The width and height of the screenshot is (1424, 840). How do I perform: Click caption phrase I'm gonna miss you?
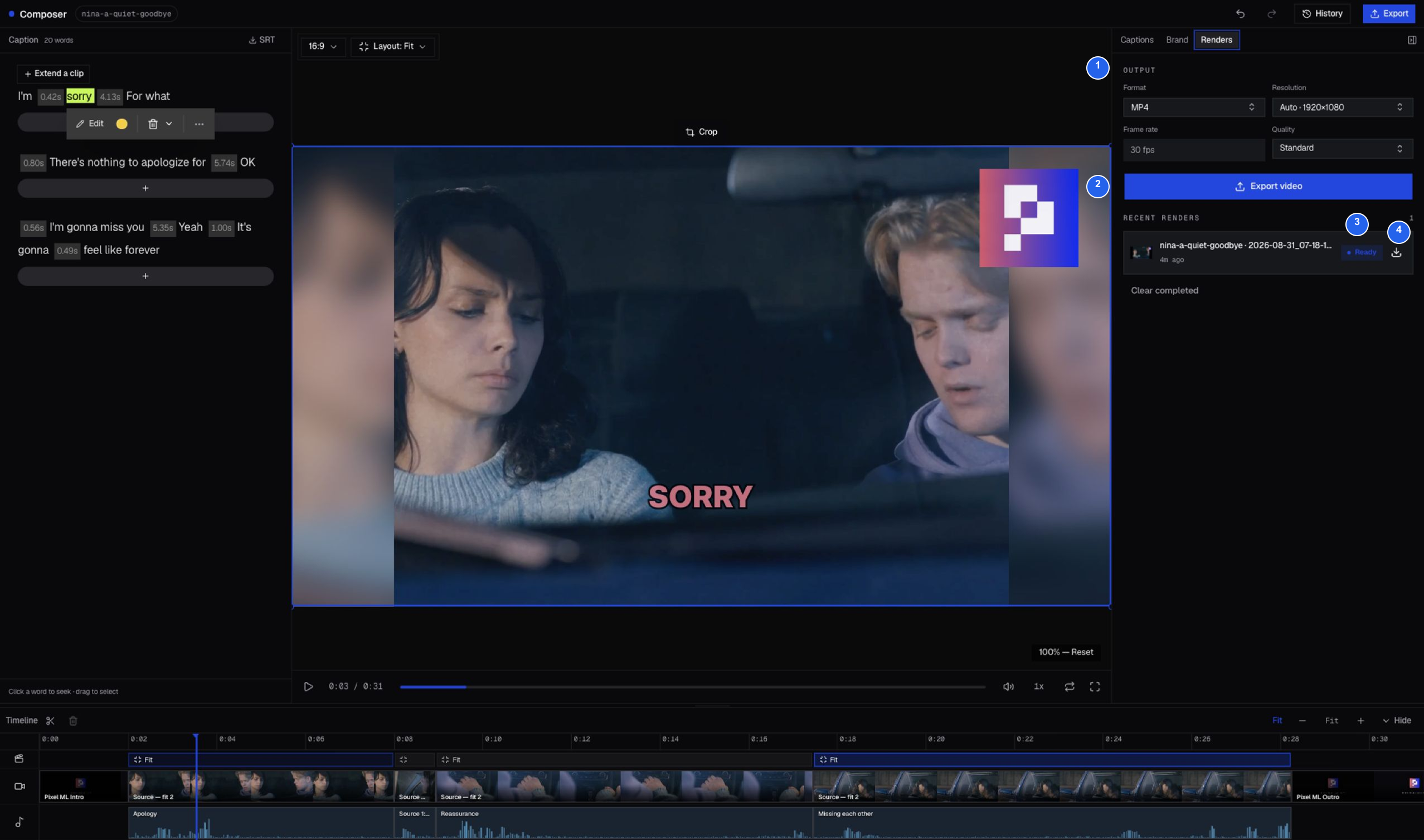point(97,228)
